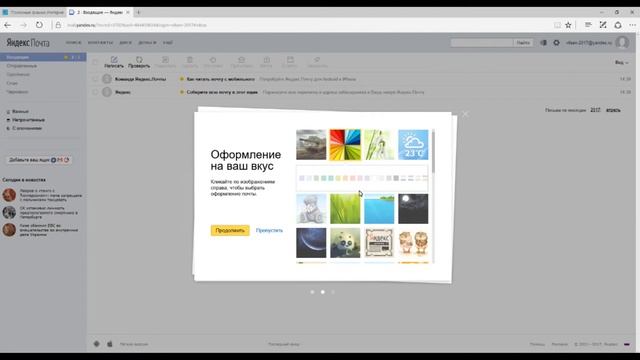Click the Это спам toolbar icon

(x=213, y=60)
